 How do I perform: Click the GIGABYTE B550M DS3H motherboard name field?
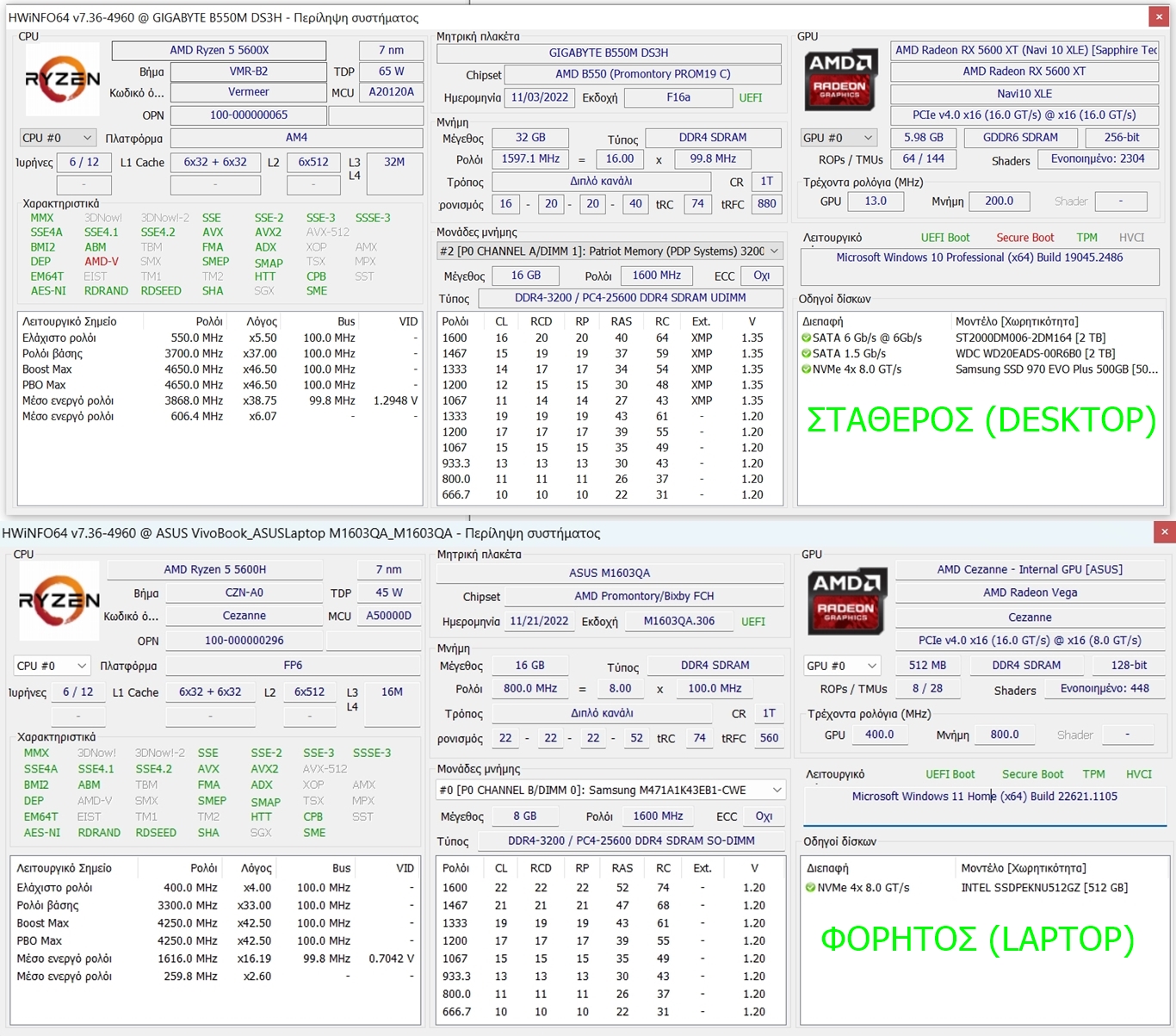pos(609,53)
